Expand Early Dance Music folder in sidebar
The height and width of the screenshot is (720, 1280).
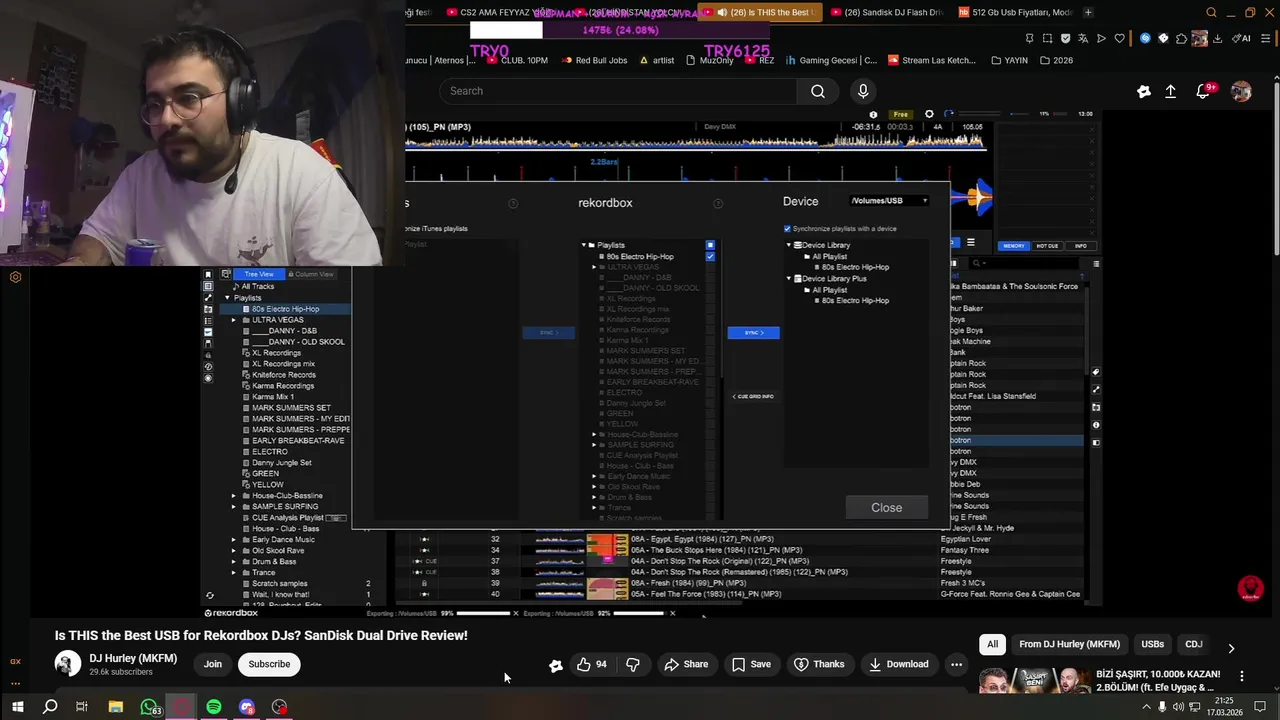tap(234, 540)
